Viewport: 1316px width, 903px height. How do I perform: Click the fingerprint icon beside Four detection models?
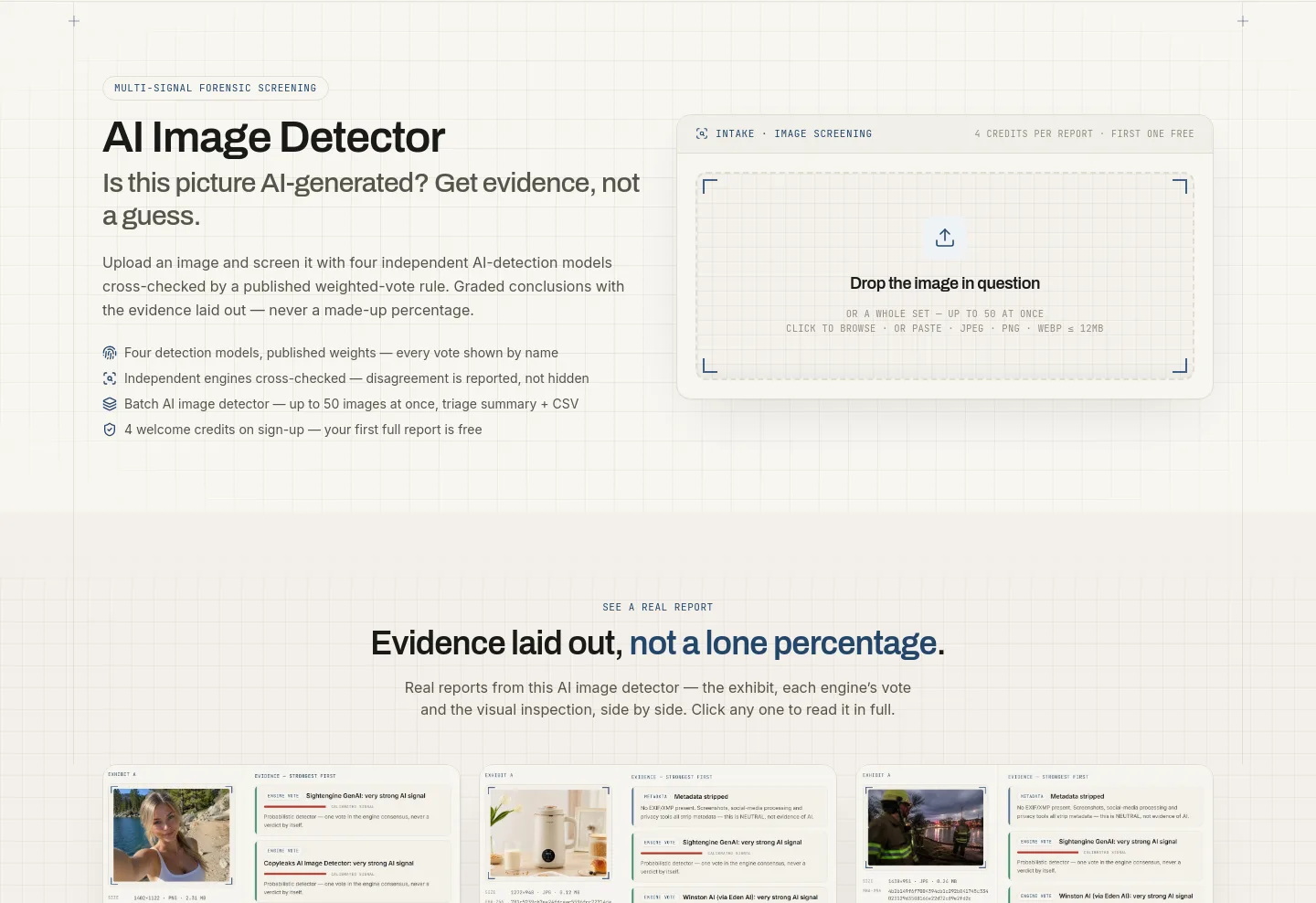(x=110, y=353)
